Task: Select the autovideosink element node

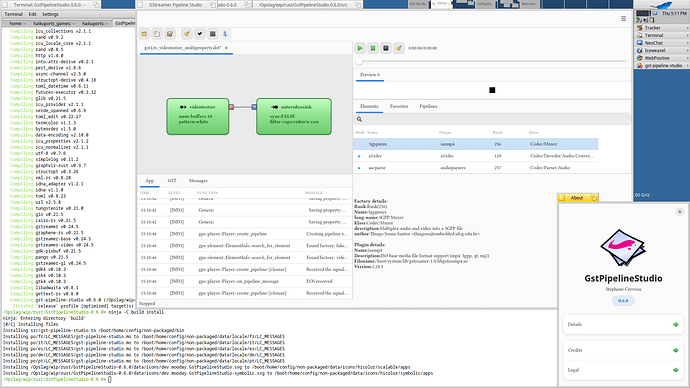Action: [x=294, y=116]
